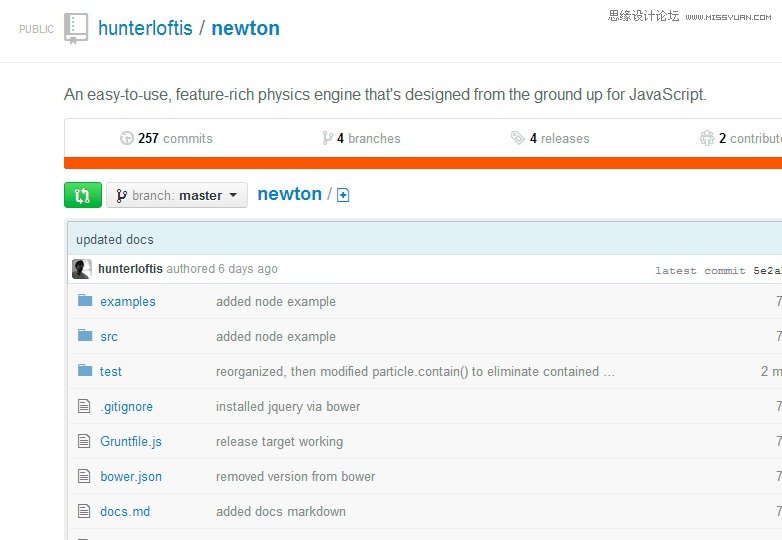
Task: Open hunterloftis author link in commit row
Action: [130, 269]
